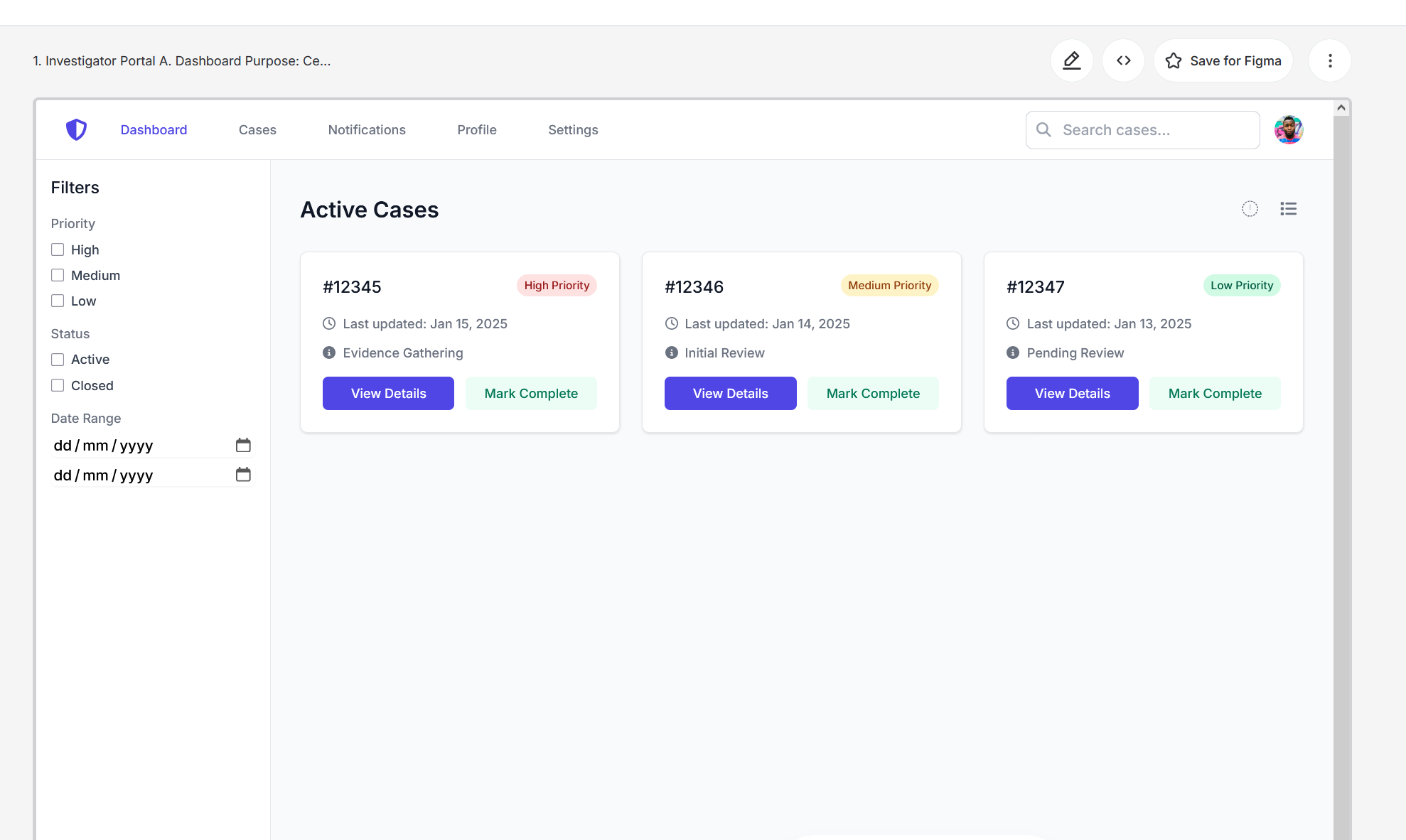The width and height of the screenshot is (1406, 840).
Task: View Details of case #12346
Action: click(x=730, y=393)
